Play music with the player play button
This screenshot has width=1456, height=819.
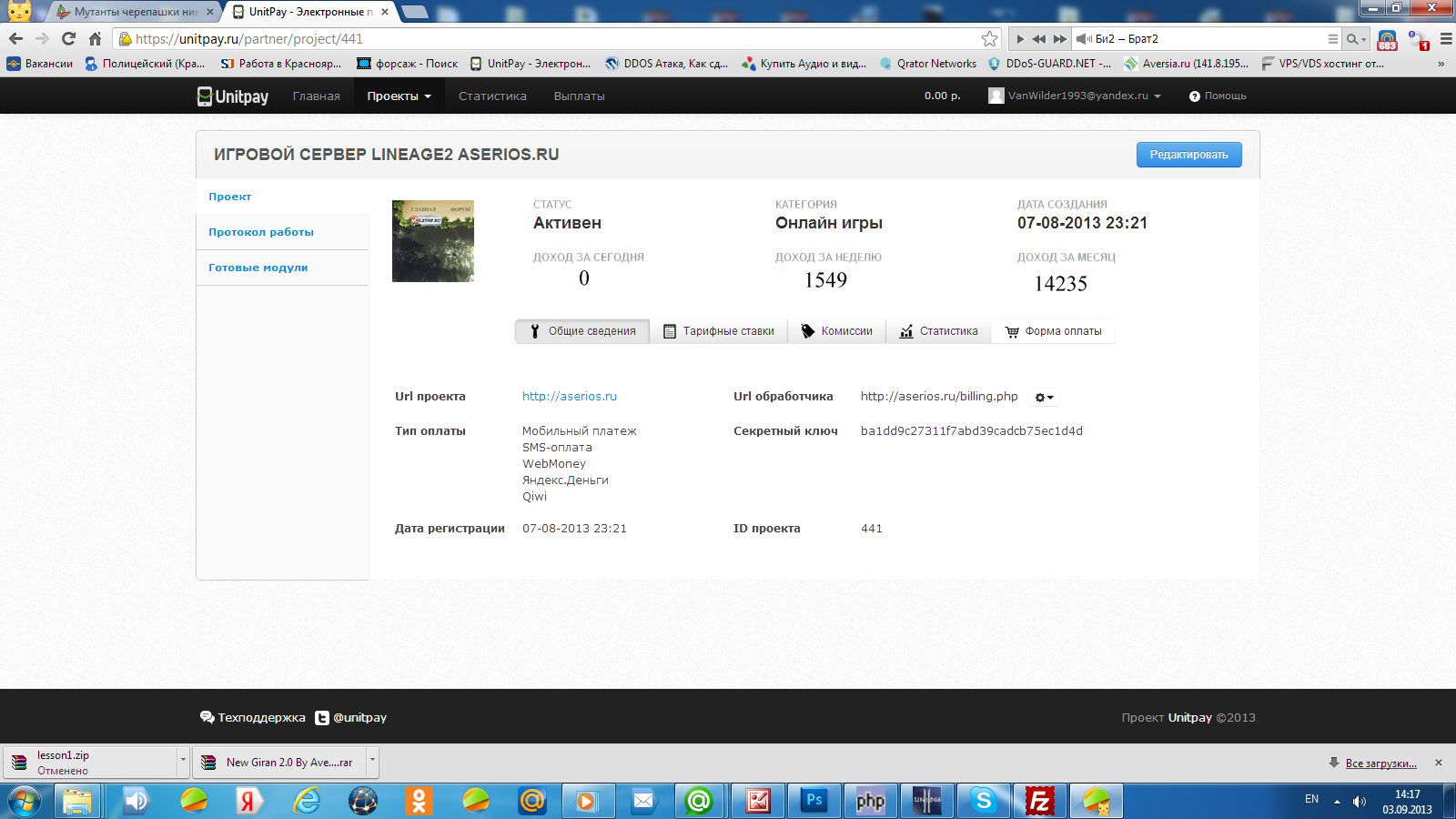[x=1020, y=39]
